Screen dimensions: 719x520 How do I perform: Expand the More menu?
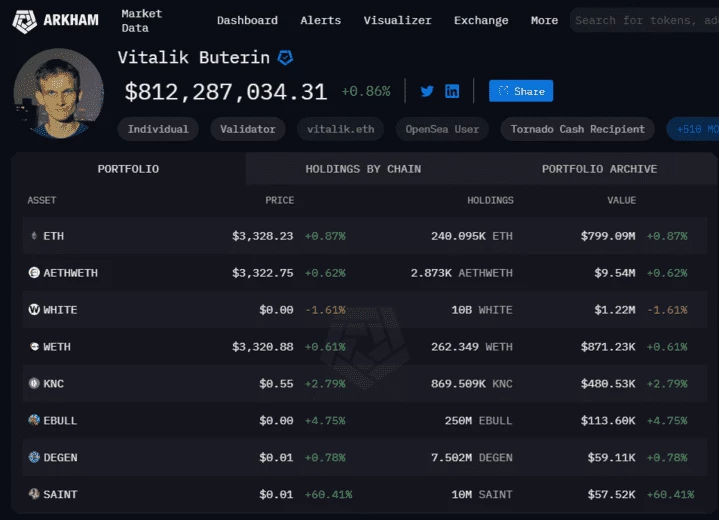544,21
